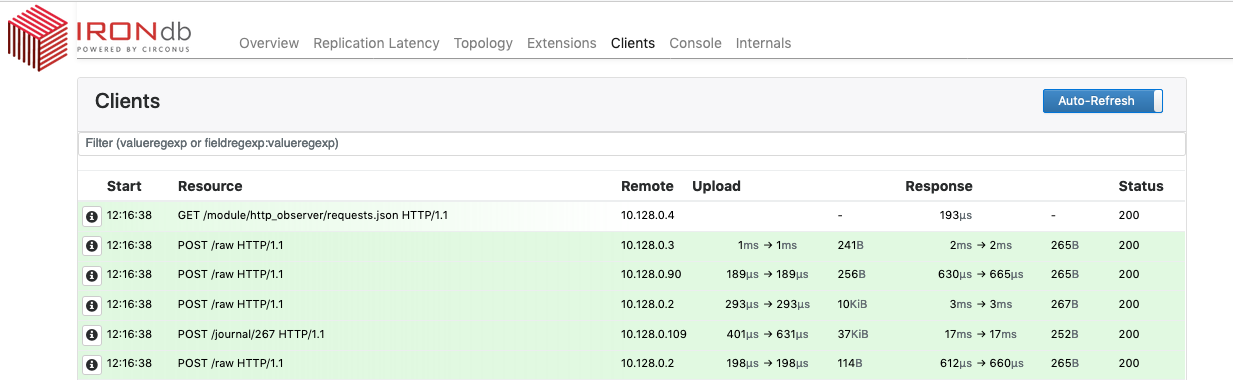Open info icon for 10KiB upload row
This screenshot has width=1233, height=380.
91,305
